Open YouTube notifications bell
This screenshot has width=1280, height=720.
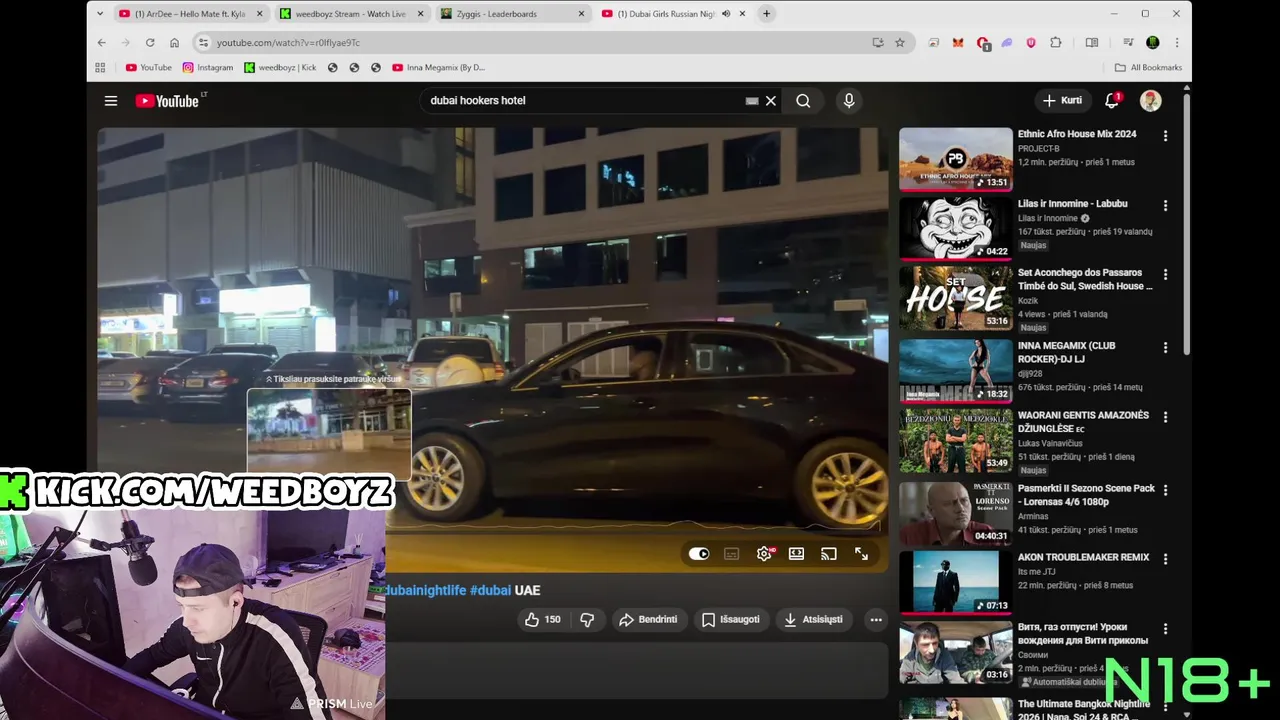[1112, 101]
